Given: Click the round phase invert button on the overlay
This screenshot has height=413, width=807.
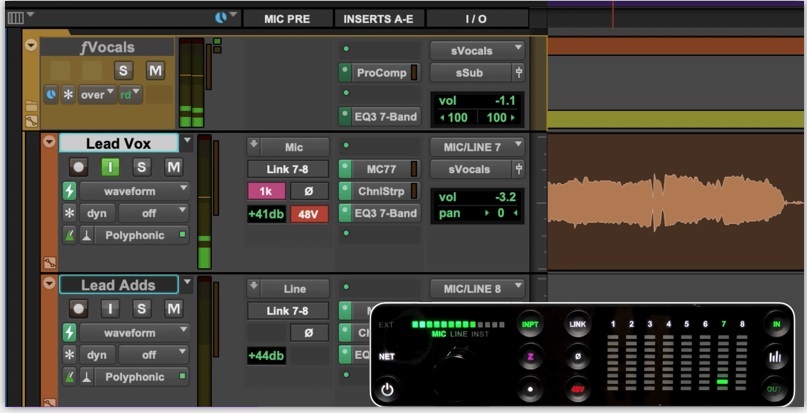Looking at the screenshot, I should coord(577,357).
